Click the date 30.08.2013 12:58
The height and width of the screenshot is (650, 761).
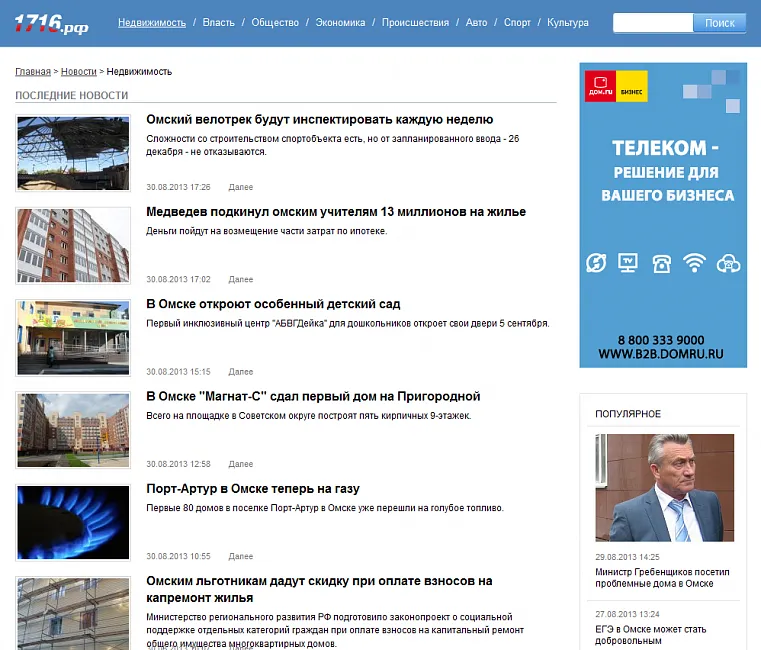click(179, 464)
